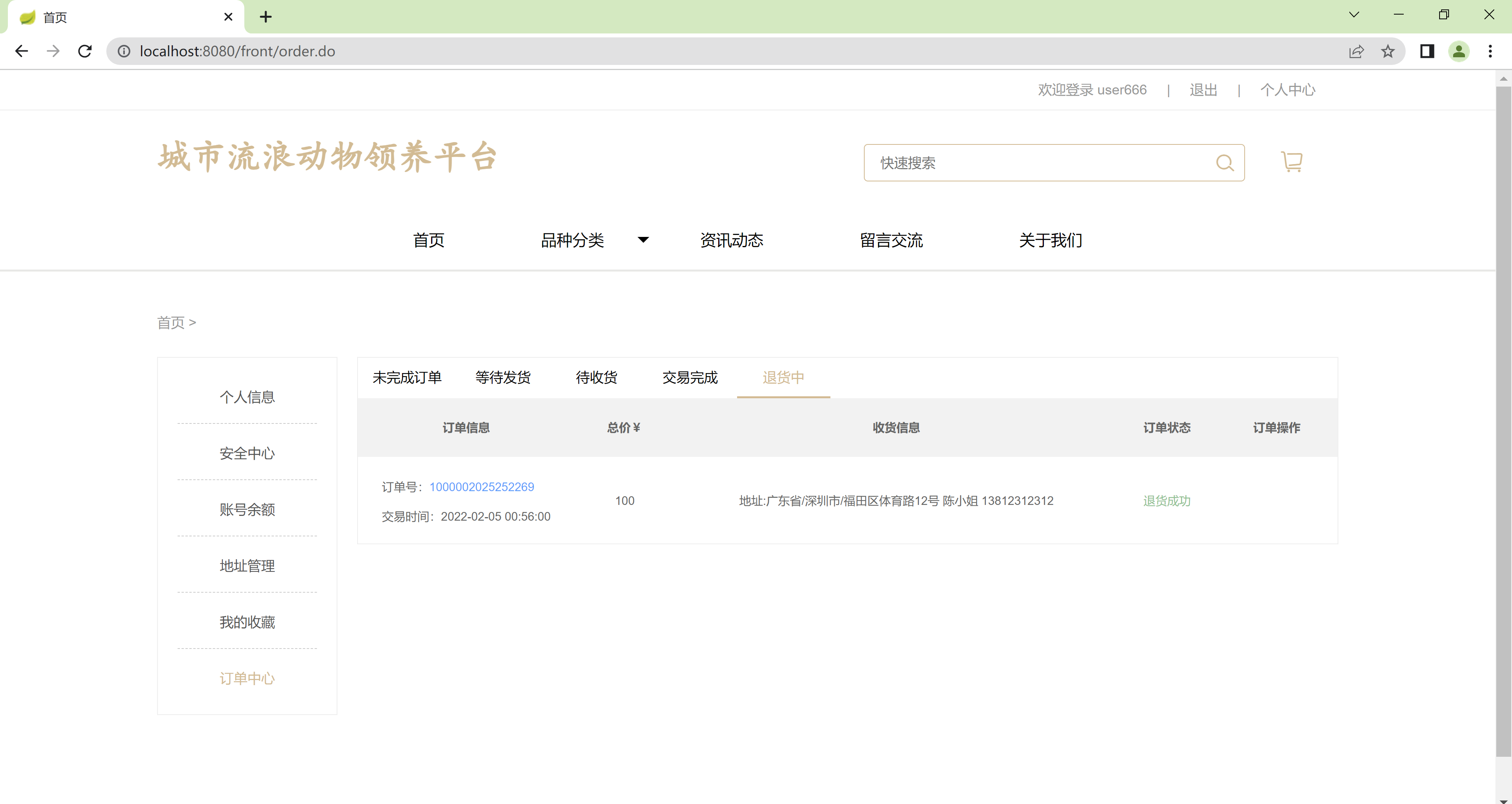This screenshot has width=1512, height=804.
Task: Click the shopping cart icon
Action: [1291, 161]
